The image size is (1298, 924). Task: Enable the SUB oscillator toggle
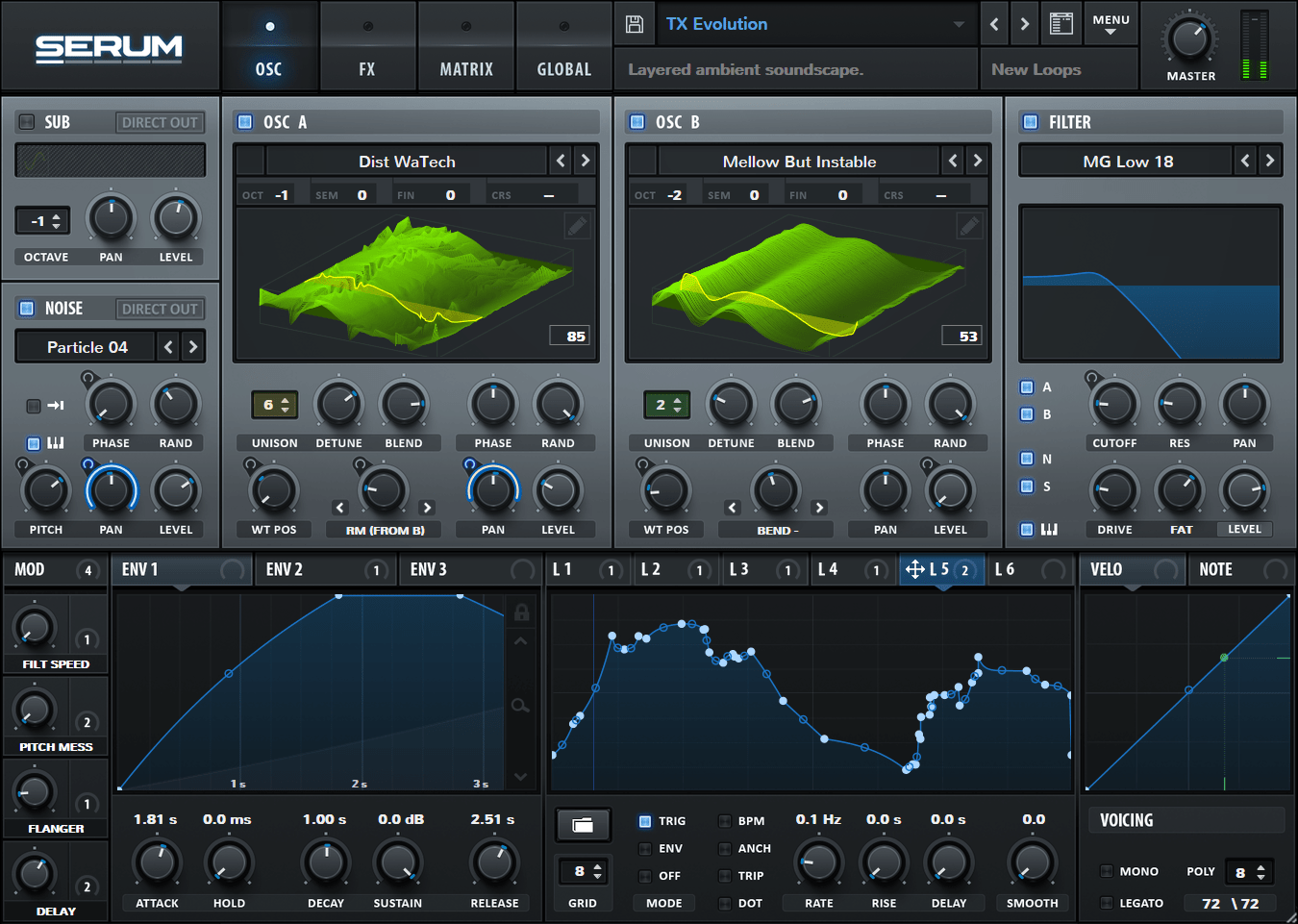[25, 121]
